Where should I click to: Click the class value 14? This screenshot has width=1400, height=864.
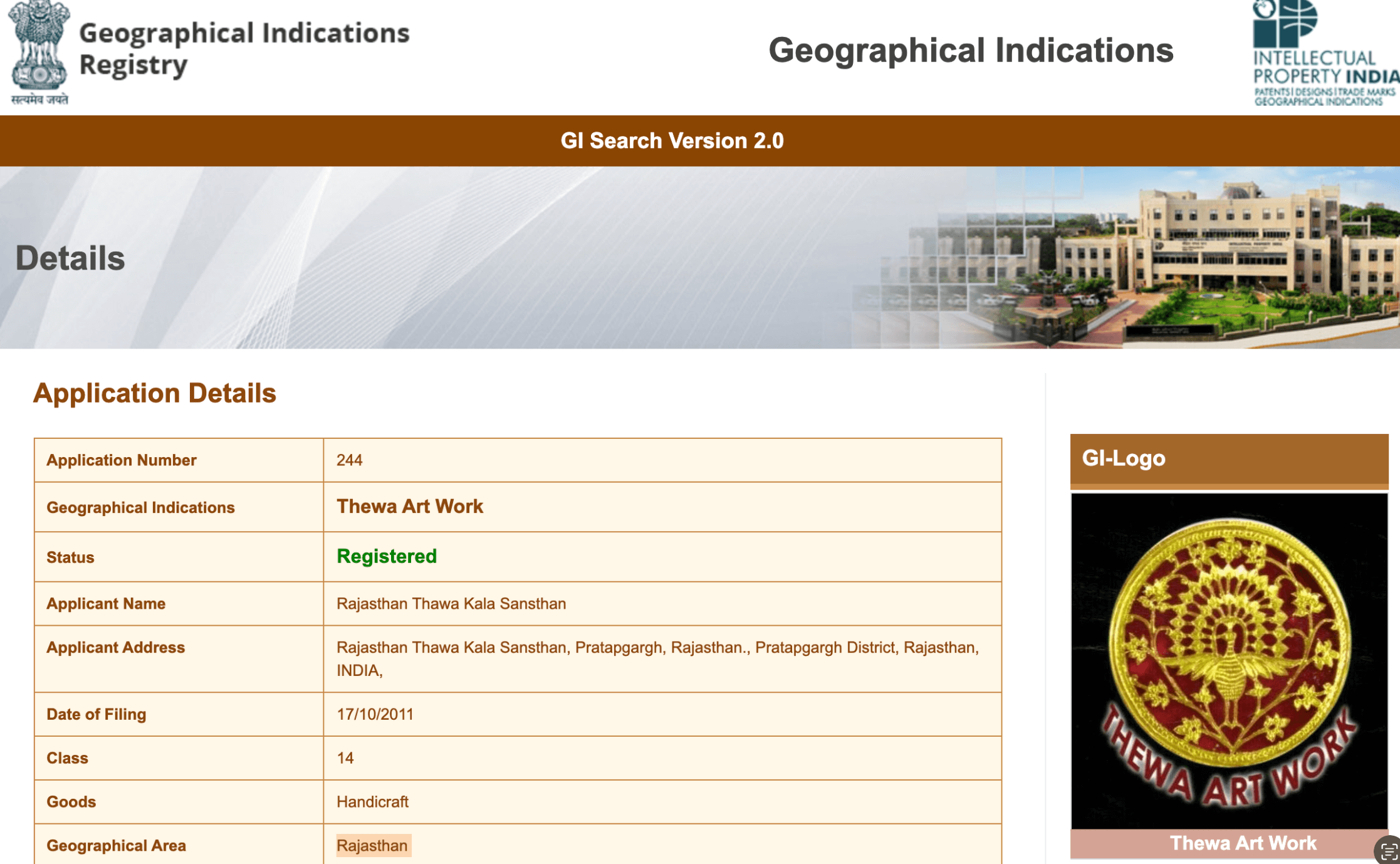coord(345,758)
